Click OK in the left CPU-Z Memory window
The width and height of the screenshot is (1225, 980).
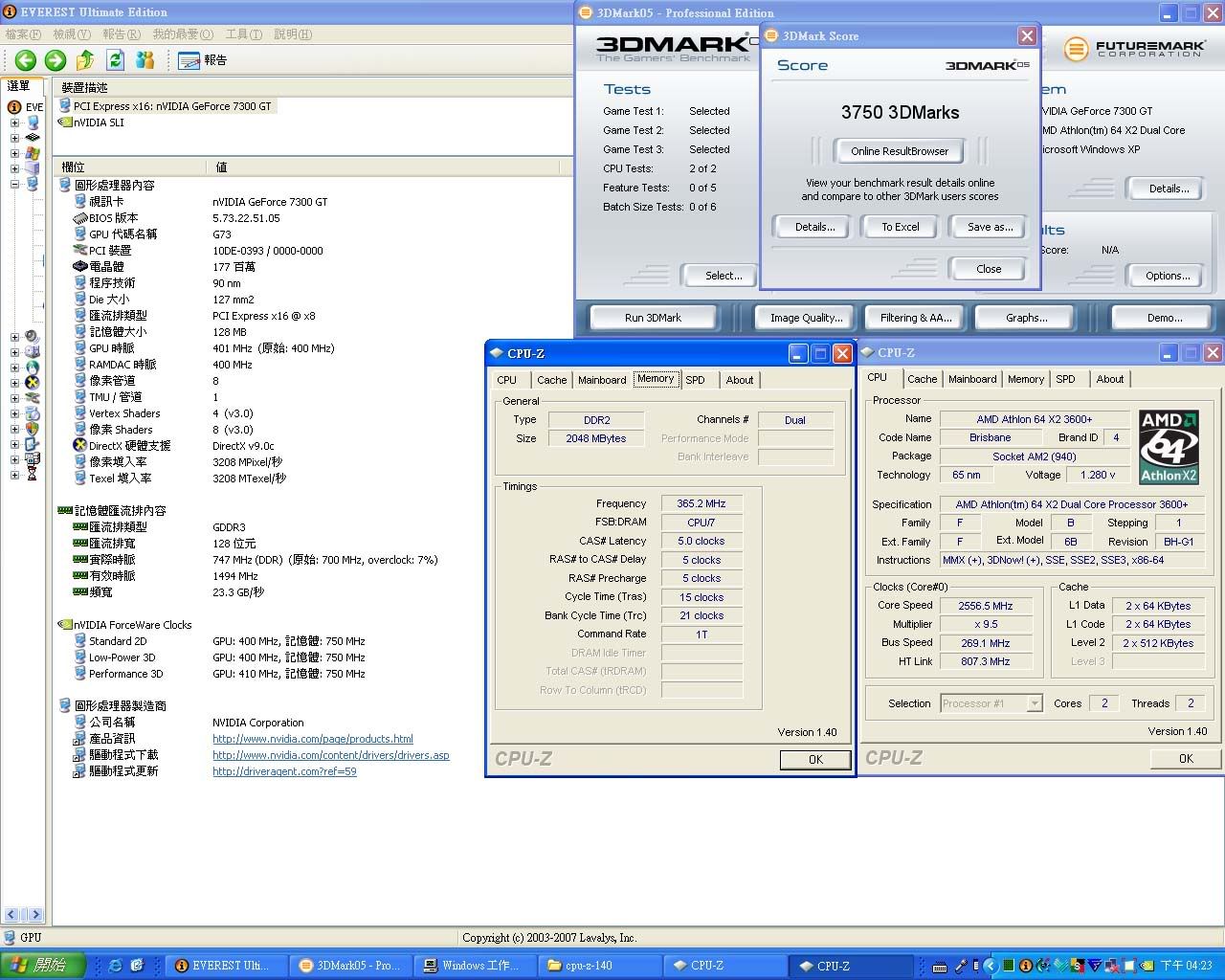815,760
